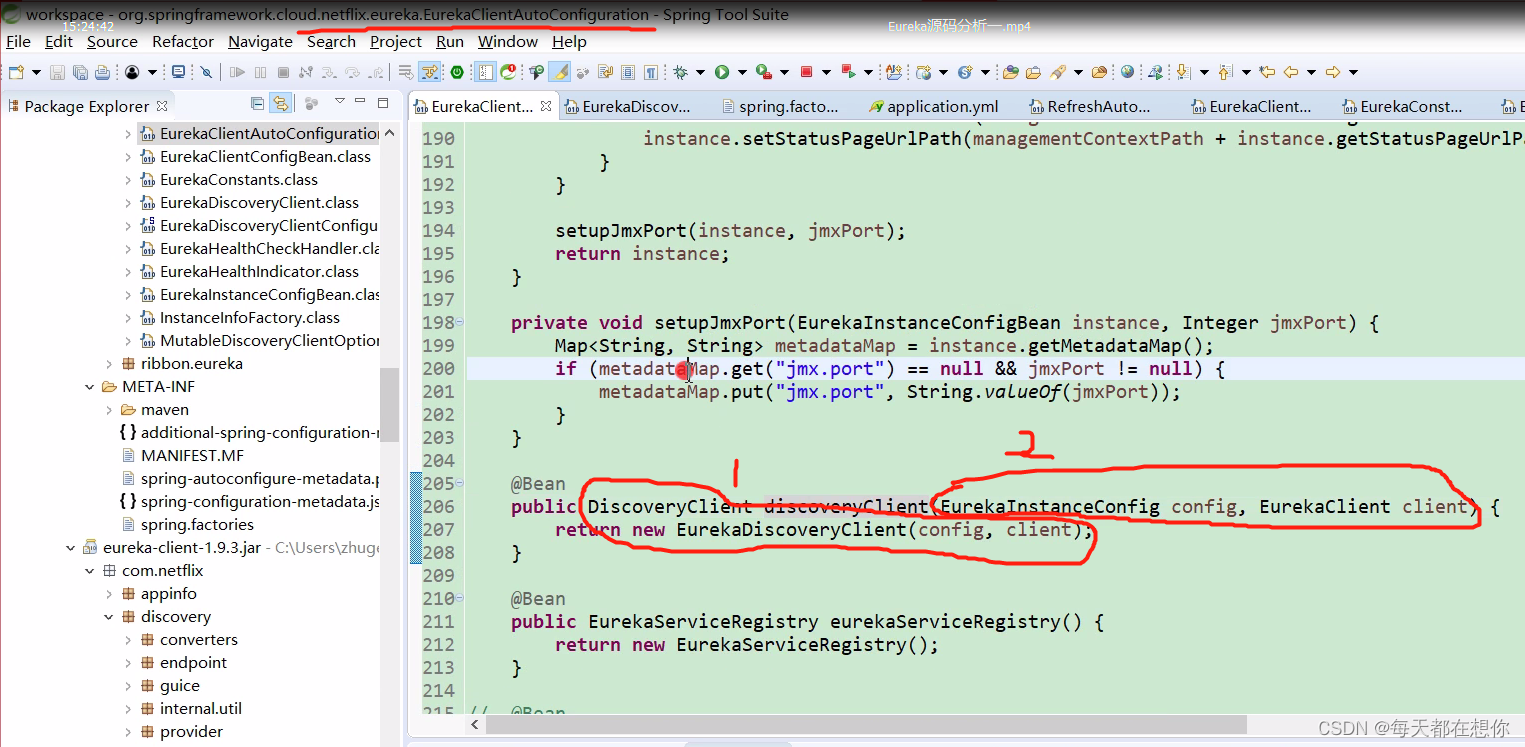Select EurekaDiscoveryClient.class in Package Explorer
The width and height of the screenshot is (1525, 747).
[x=259, y=203]
